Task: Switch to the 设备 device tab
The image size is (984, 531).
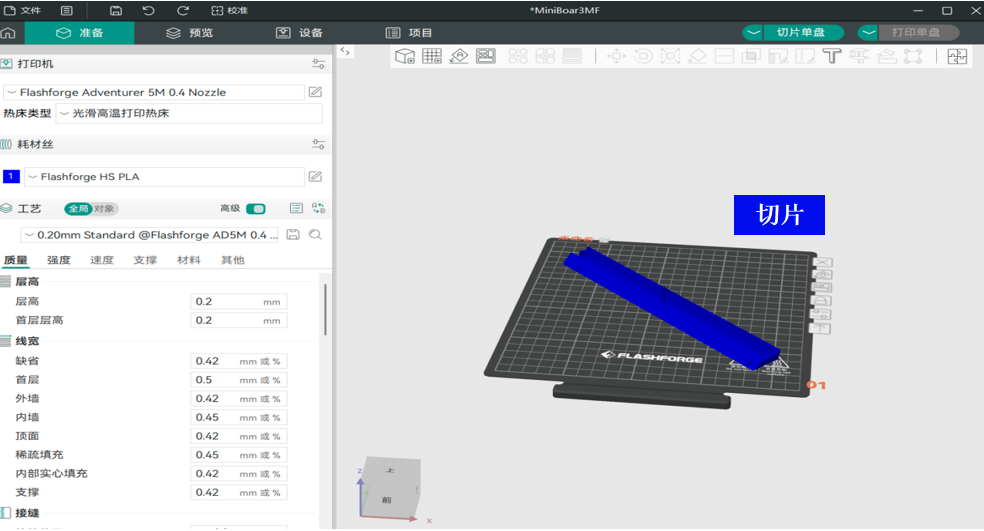Action: tap(300, 33)
